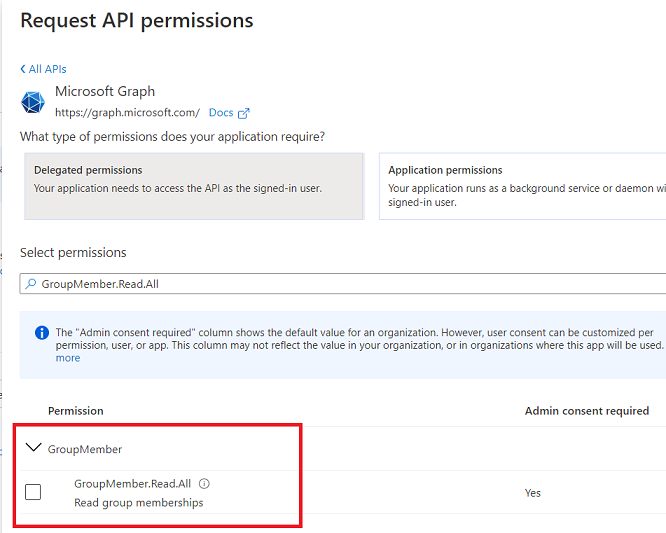Select the Application permissions card
This screenshot has height=533, width=666.
(522, 186)
